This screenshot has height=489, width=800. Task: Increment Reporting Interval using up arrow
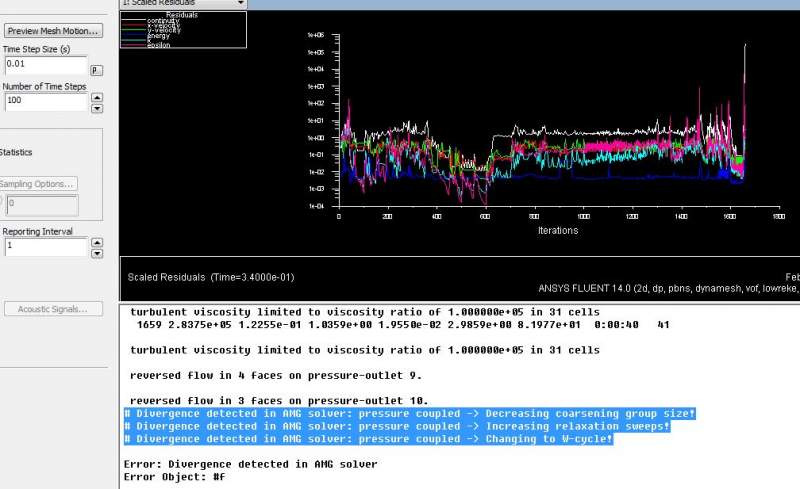[x=97, y=241]
